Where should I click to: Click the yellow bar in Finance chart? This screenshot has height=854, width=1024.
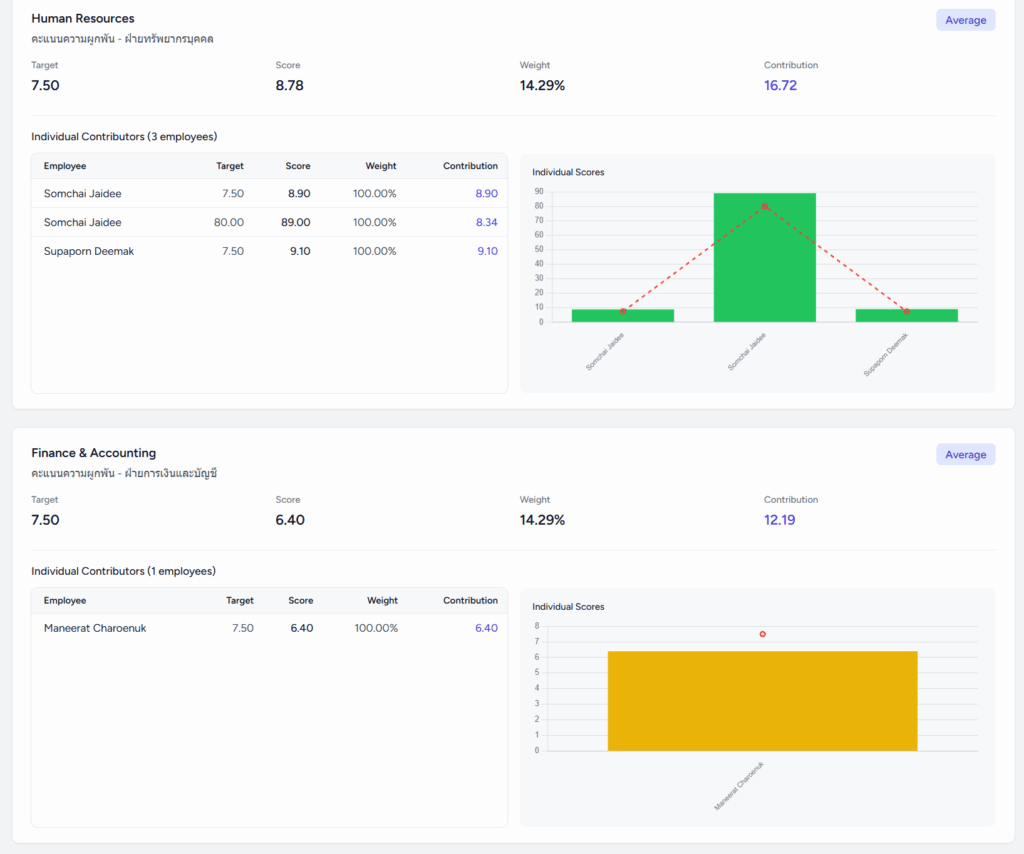tap(762, 701)
